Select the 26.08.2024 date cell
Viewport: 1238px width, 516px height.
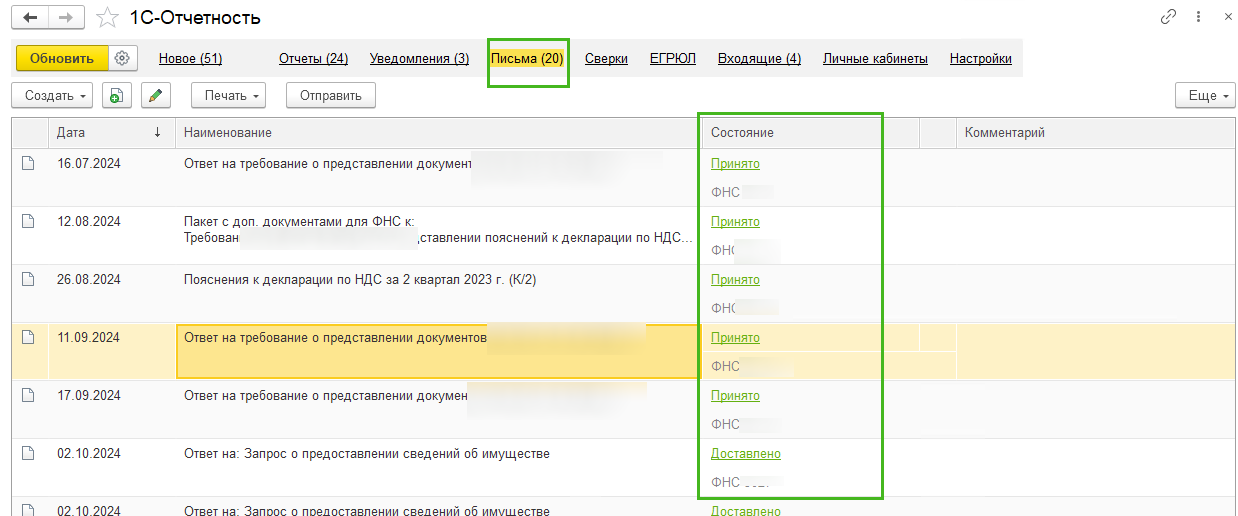pyautogui.click(x=88, y=279)
